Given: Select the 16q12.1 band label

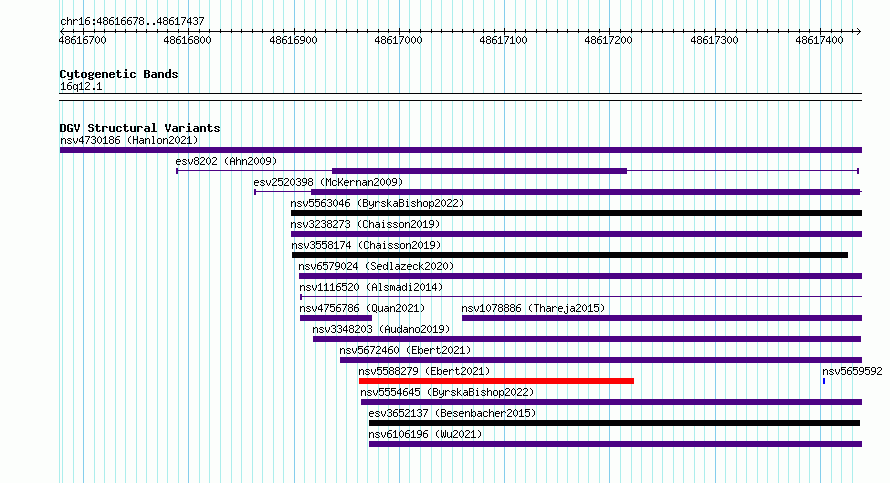Looking at the screenshot, I should [81, 86].
